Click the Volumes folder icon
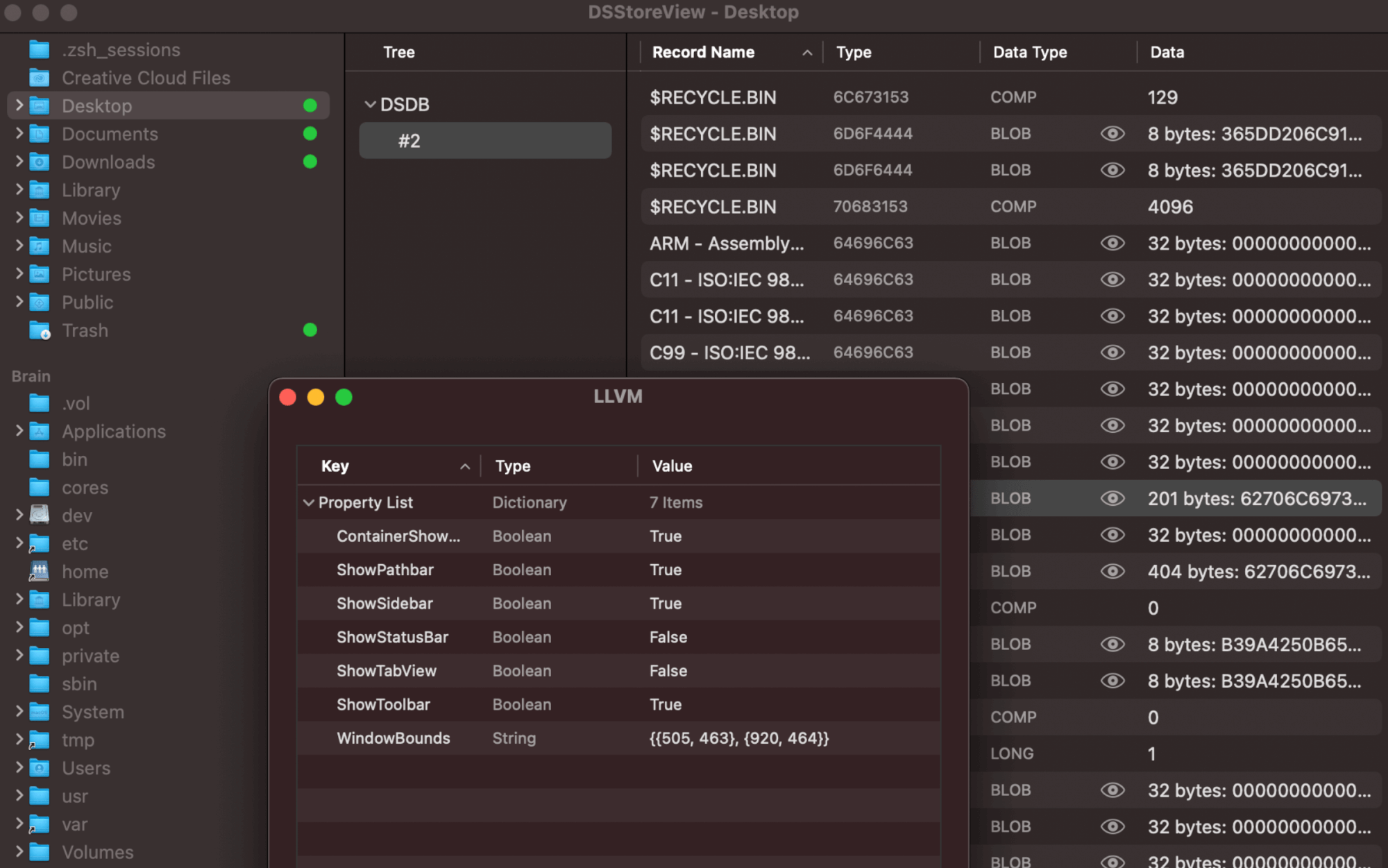The height and width of the screenshot is (868, 1388). pyautogui.click(x=40, y=853)
